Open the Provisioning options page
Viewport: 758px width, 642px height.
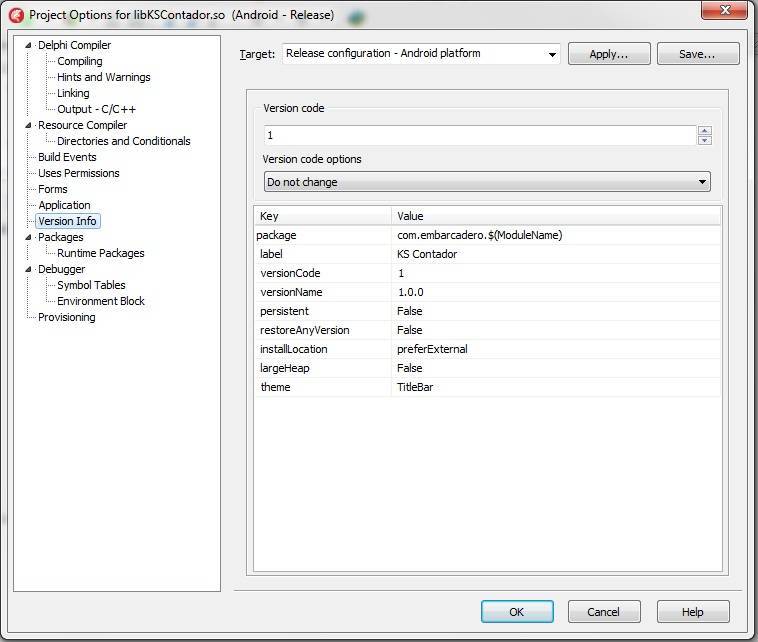tap(66, 317)
